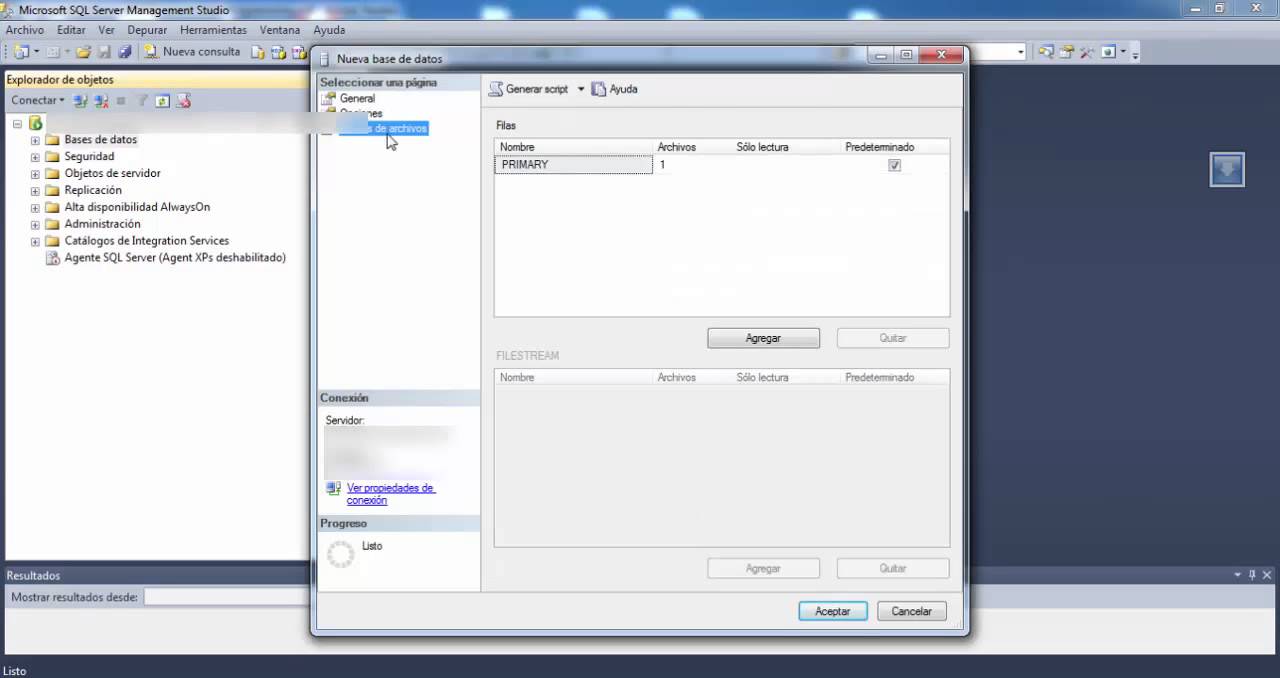The width and height of the screenshot is (1280, 678).
Task: Click the New Project toolbar icon
Action: pos(21,51)
